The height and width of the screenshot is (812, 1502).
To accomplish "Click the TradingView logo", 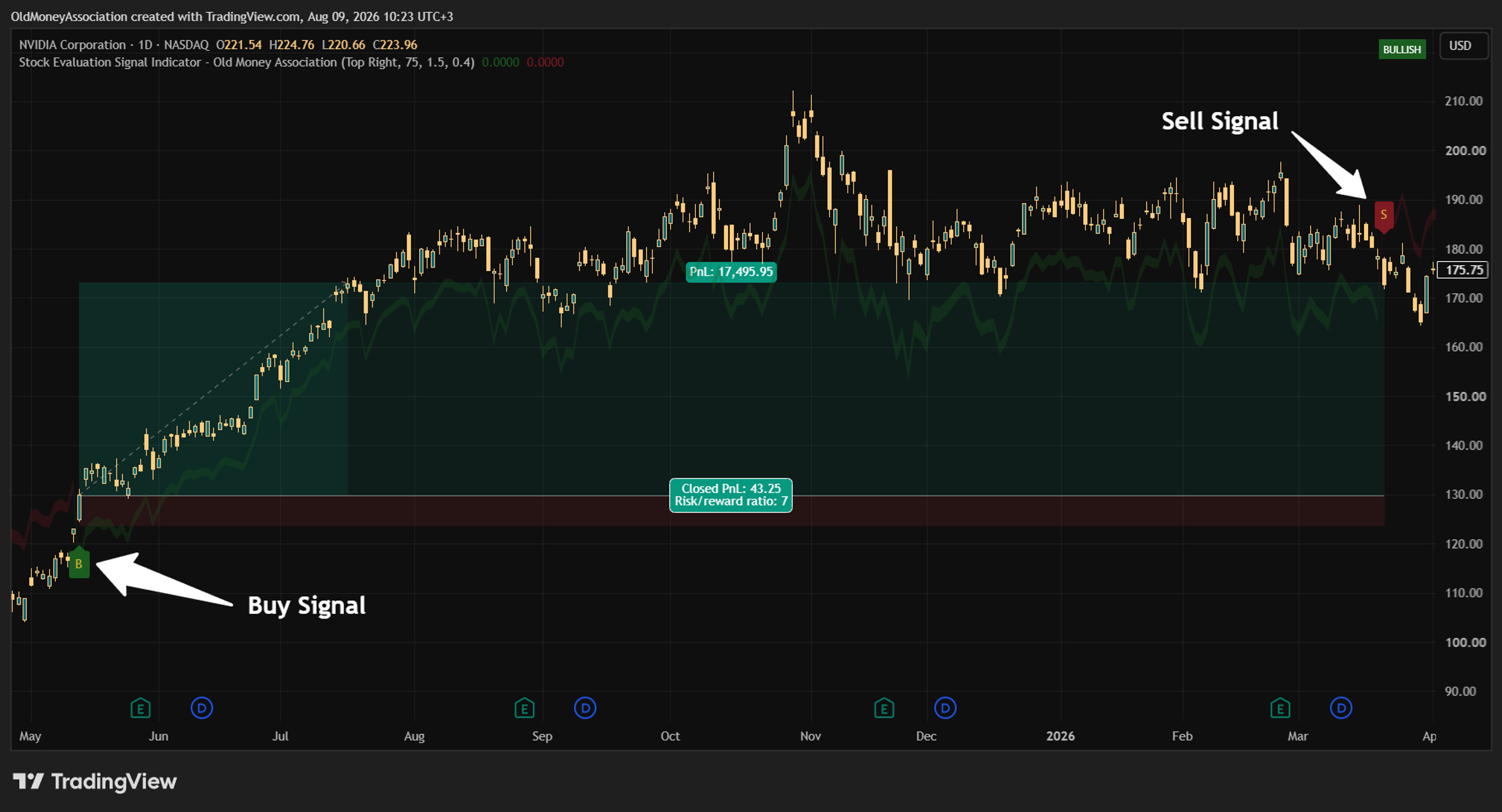I will click(94, 781).
